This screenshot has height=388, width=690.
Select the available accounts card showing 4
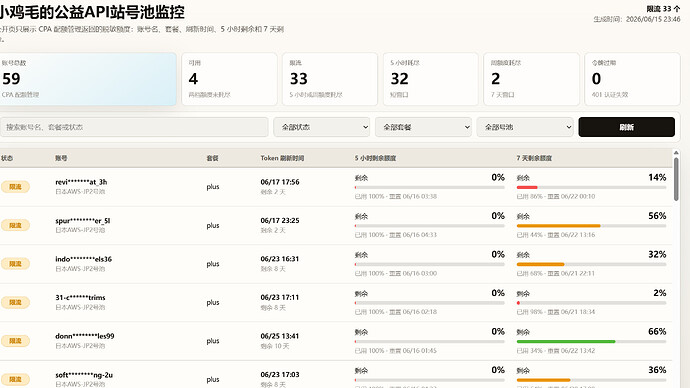tap(229, 79)
